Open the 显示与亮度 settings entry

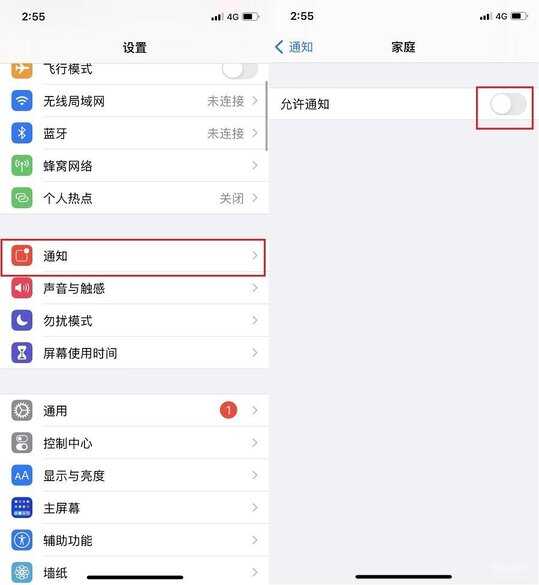134,475
